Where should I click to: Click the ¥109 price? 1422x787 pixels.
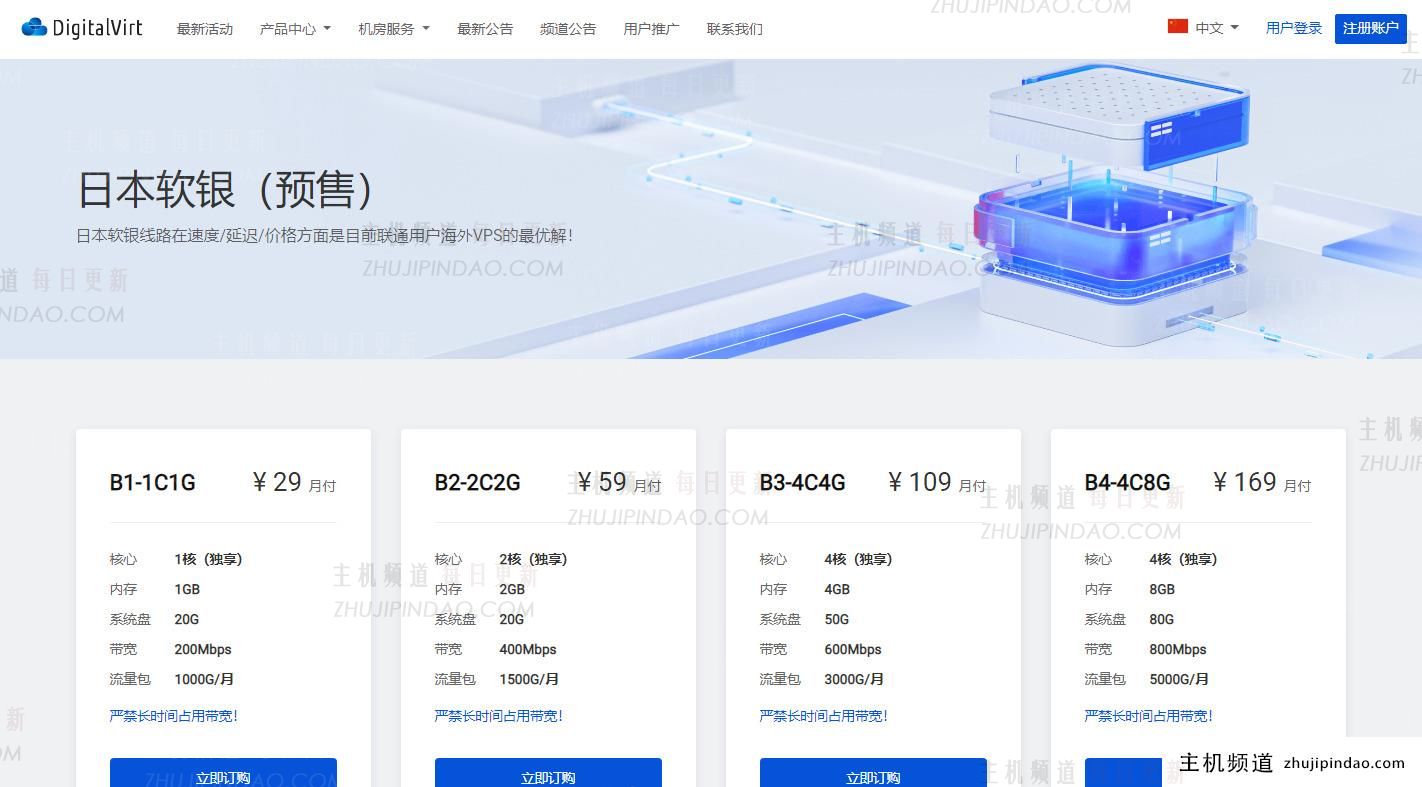[x=920, y=482]
